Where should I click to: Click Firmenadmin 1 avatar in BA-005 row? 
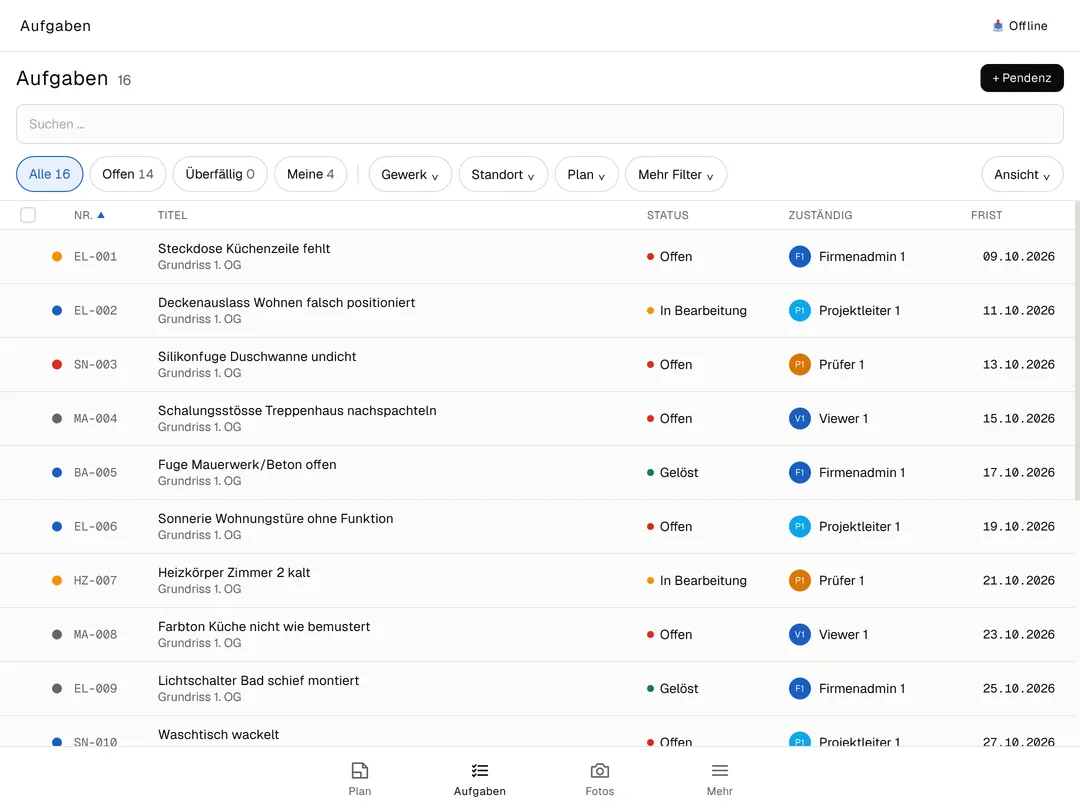click(x=800, y=472)
